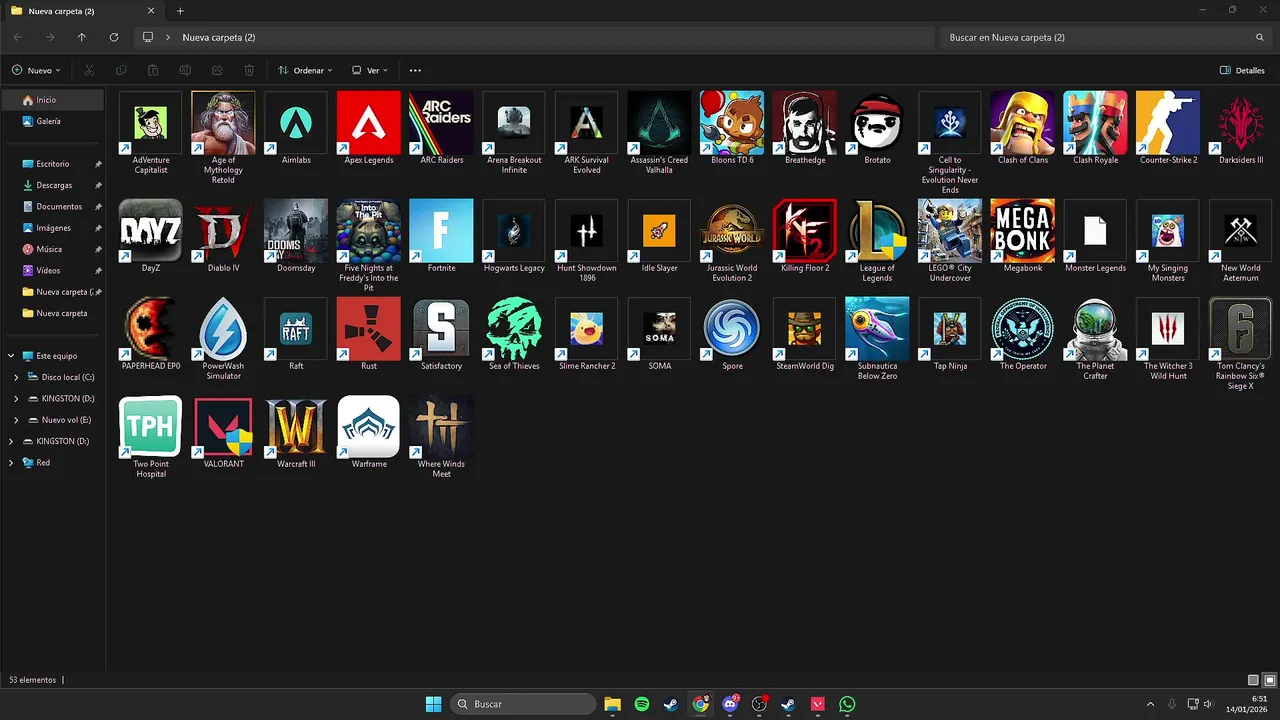The image size is (1280, 720).
Task: Select the Clash Royale shortcut
Action: [1095, 123]
